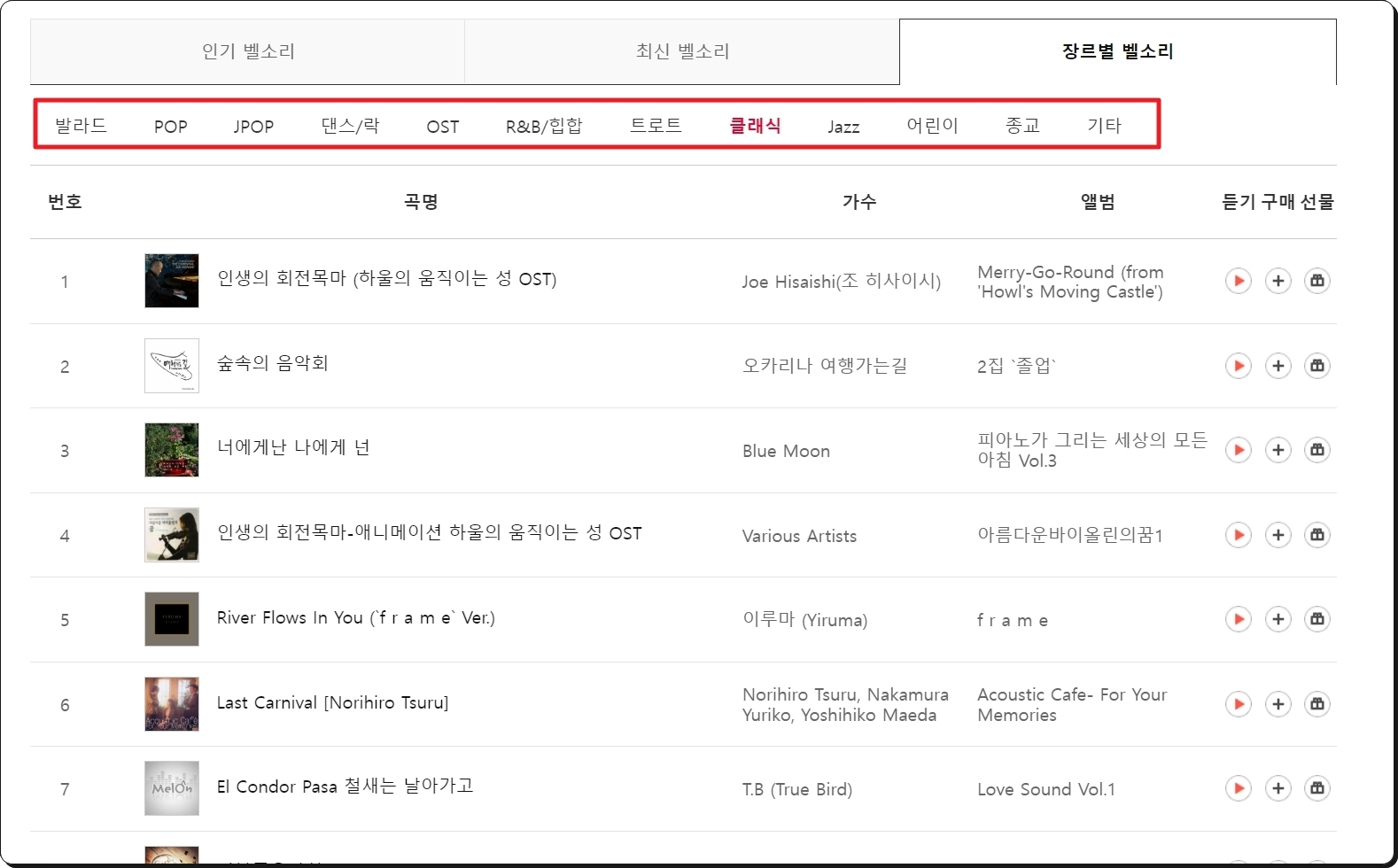Select the 장르별 벨소리 tab

coord(1118,51)
